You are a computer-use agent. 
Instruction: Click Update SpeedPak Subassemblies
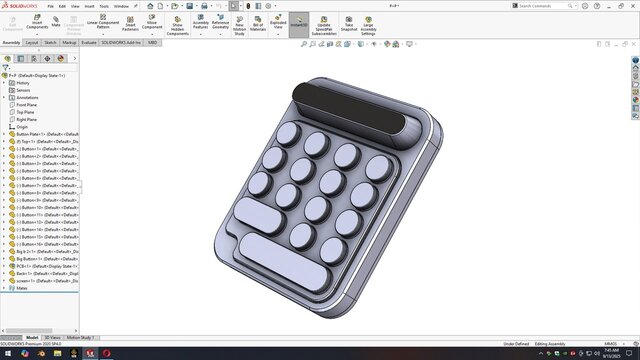(324, 26)
